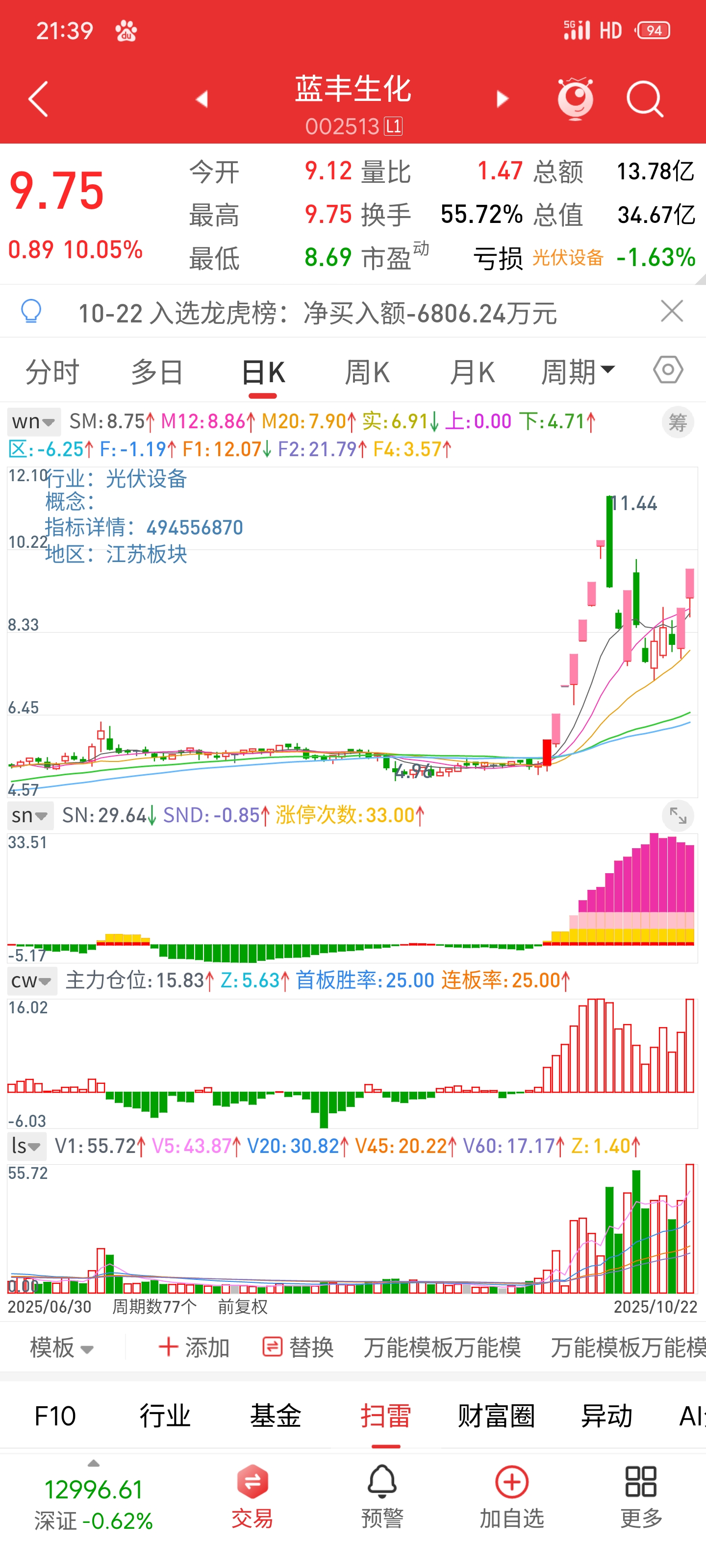The image size is (706, 1568).
Task: Tap the 光伏设备 sector label in quote
Action: coord(568,257)
